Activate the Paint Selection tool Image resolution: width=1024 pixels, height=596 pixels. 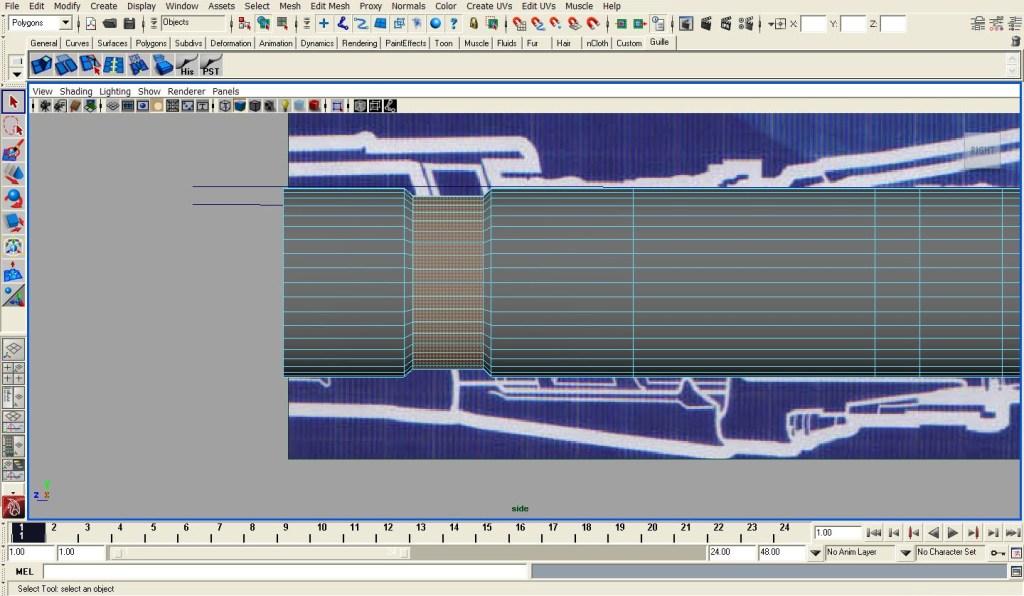[x=13, y=150]
